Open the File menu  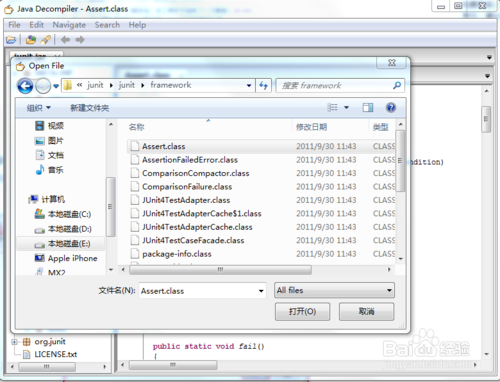14,25
